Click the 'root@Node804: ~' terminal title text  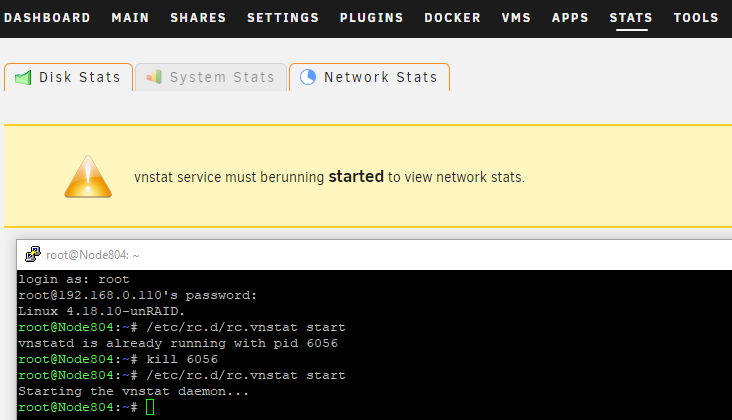[x=92, y=255]
